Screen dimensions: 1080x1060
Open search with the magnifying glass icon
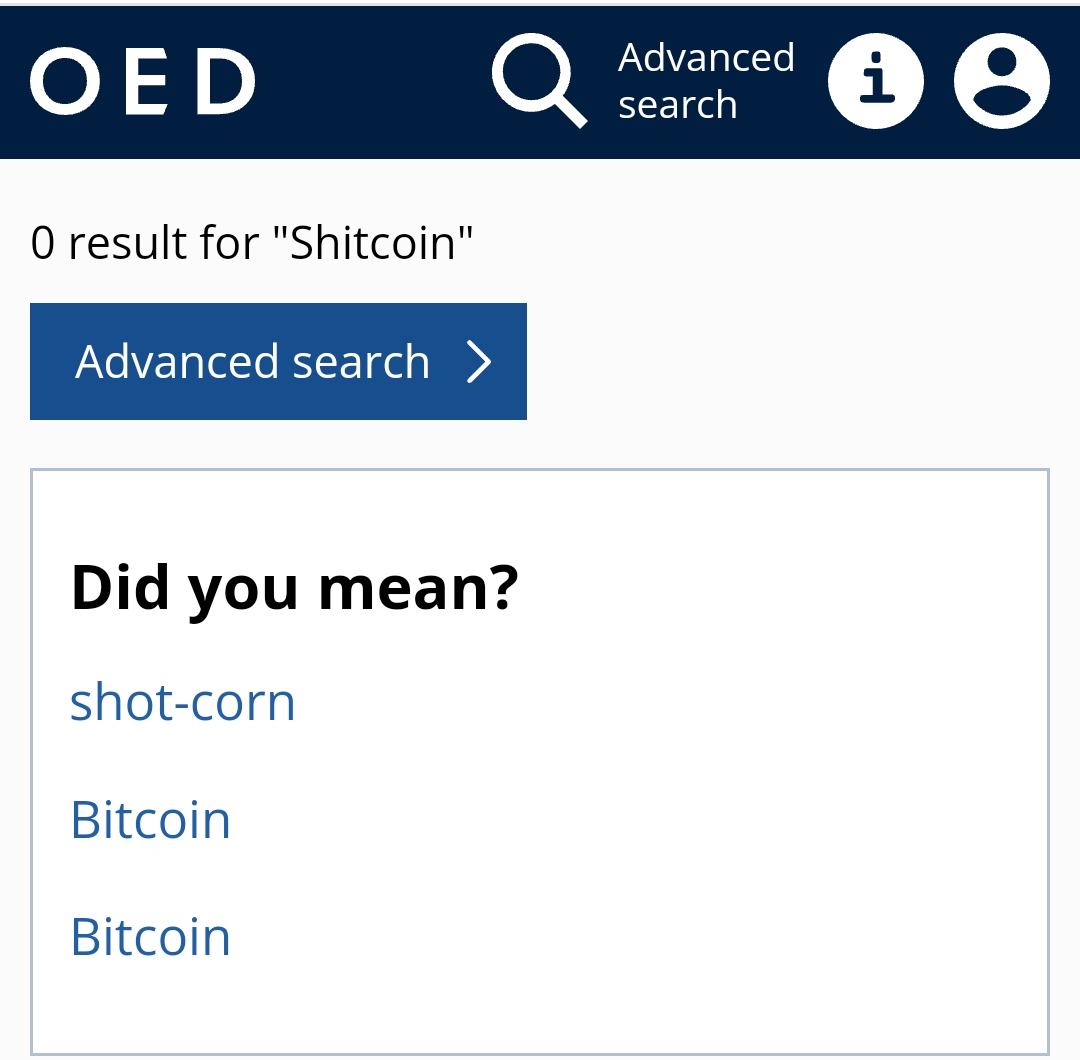[538, 80]
